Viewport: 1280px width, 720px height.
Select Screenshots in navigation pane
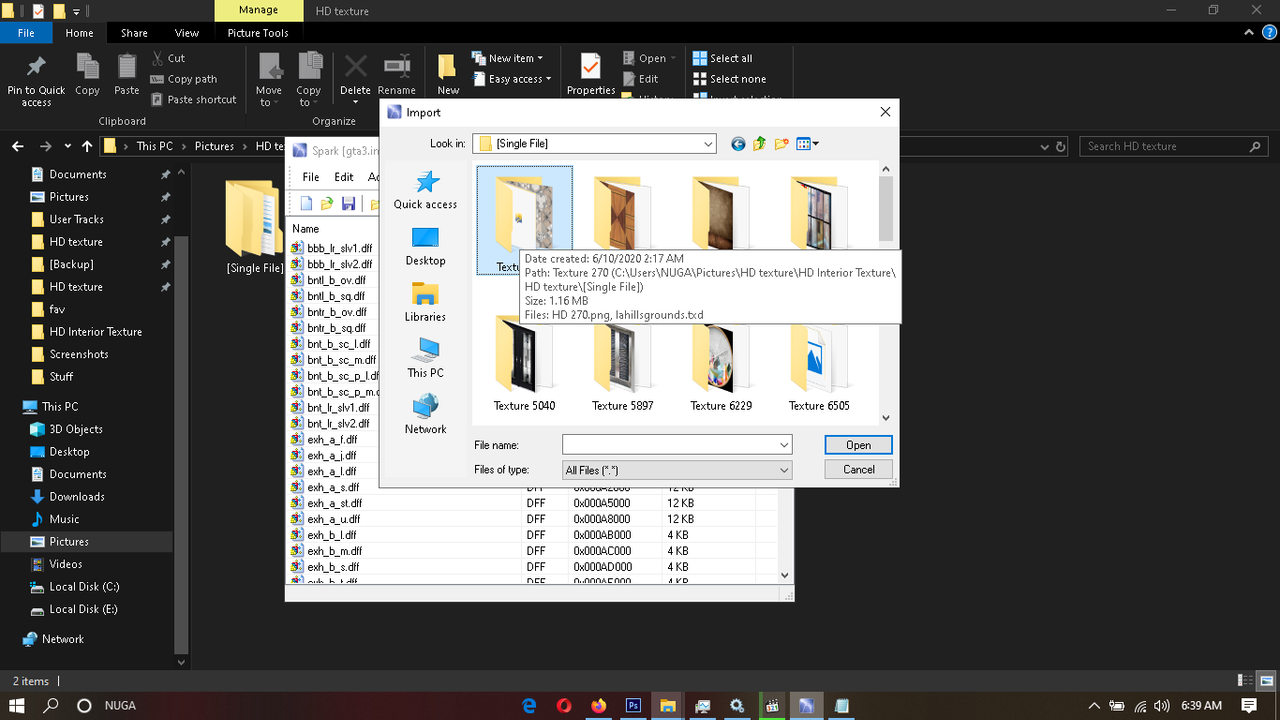click(x=79, y=354)
